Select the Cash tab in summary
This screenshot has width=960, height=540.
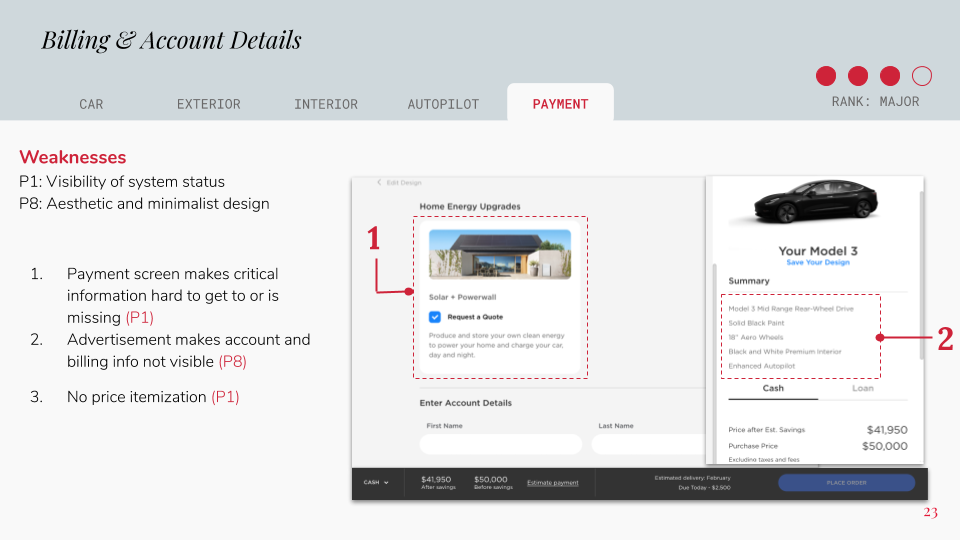point(773,389)
